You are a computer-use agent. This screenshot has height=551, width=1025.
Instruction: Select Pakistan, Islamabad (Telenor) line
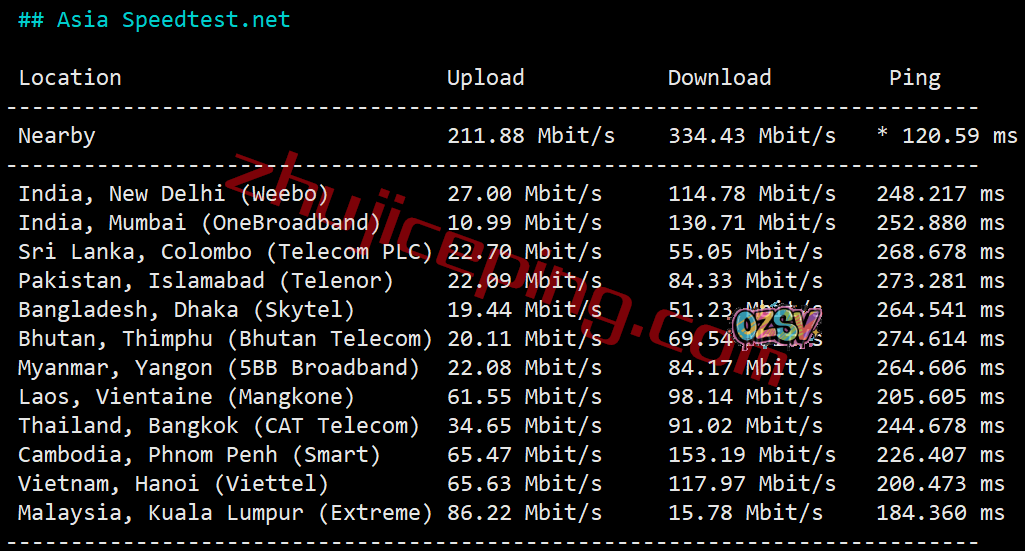click(x=206, y=281)
